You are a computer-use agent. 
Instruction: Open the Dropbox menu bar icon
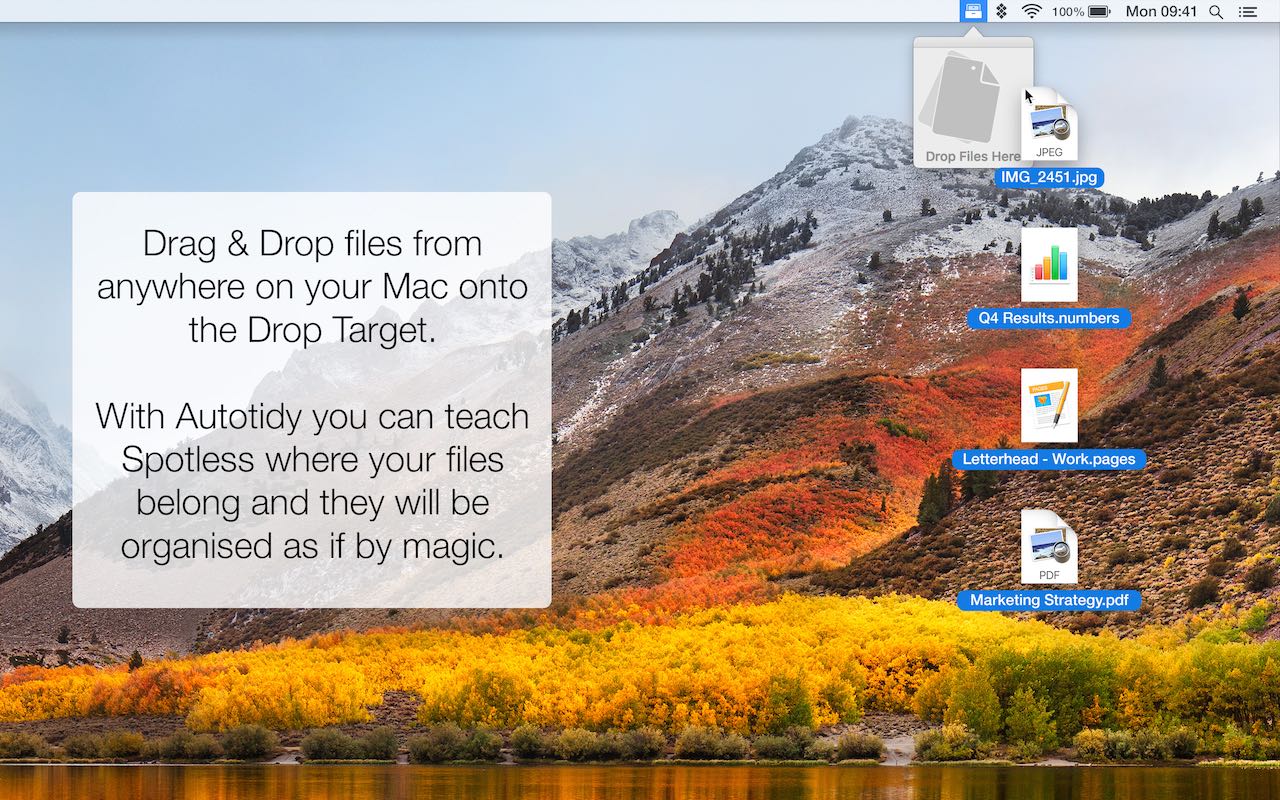pos(1001,11)
